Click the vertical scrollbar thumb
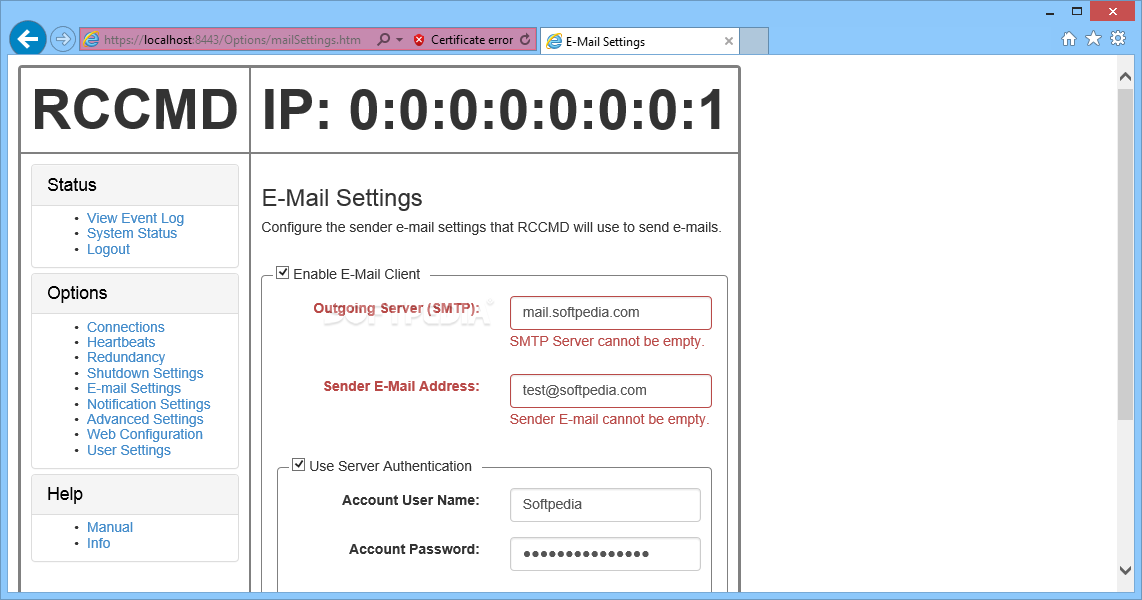The image size is (1142, 600). pyautogui.click(x=1125, y=255)
